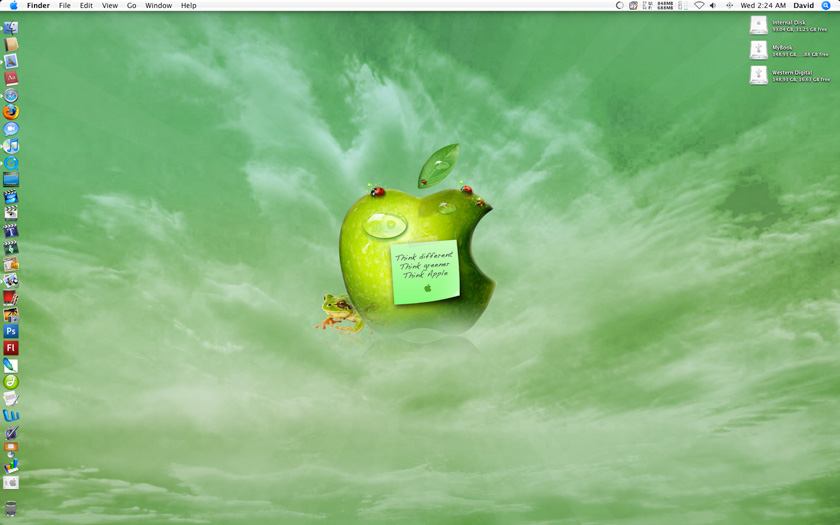Open the gray Apple logo box icon

coord(11,483)
